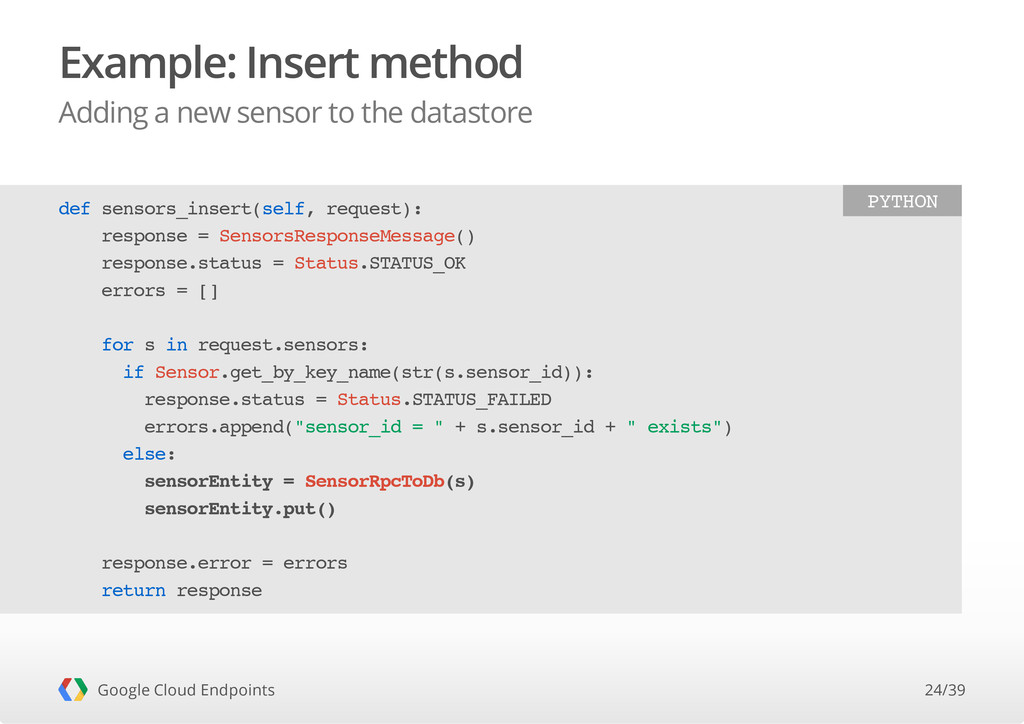
Task: Click the Google Cloud Endpoints logo icon
Action: point(73,689)
